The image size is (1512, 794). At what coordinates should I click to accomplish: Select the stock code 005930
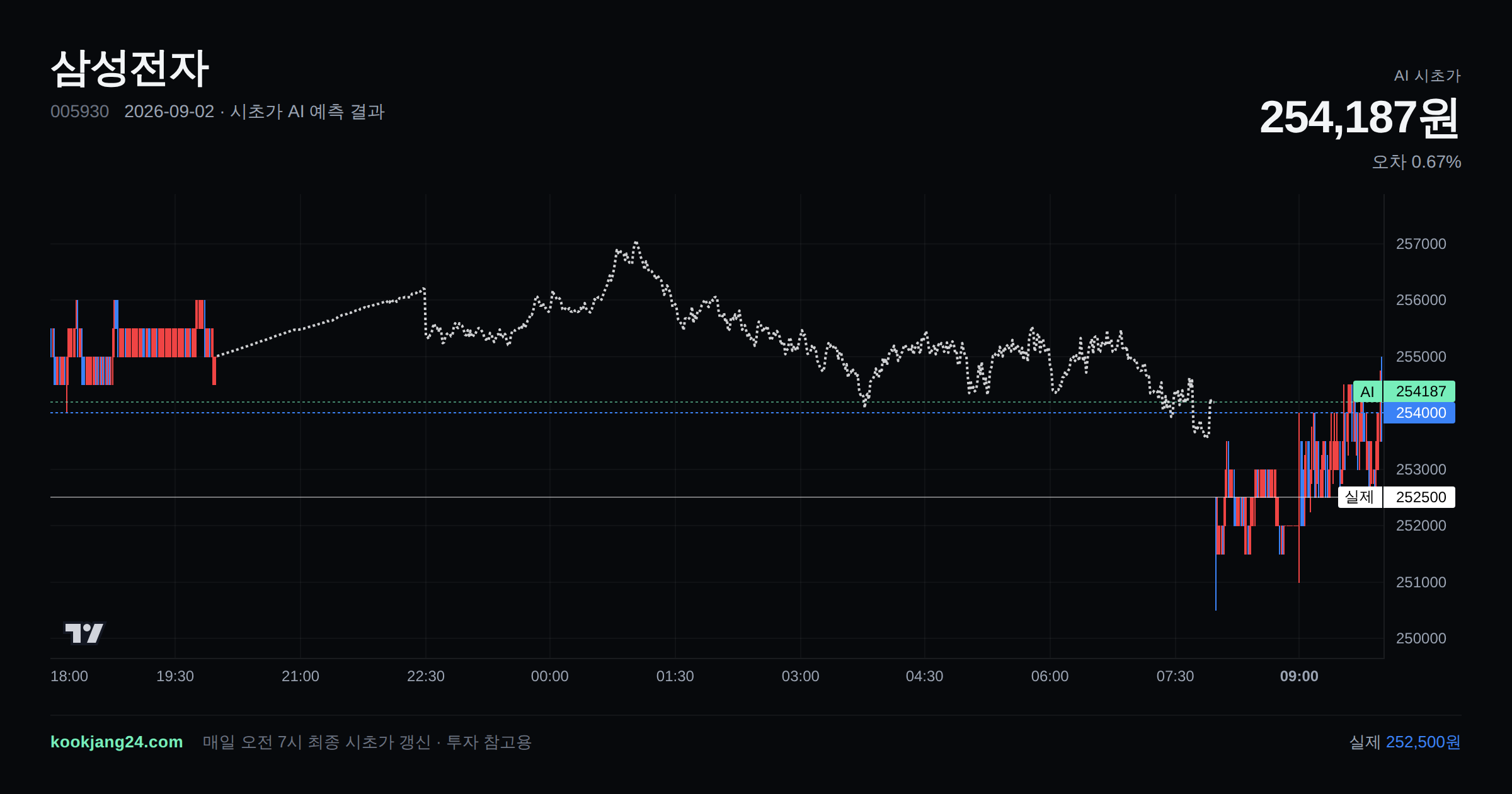click(x=79, y=112)
